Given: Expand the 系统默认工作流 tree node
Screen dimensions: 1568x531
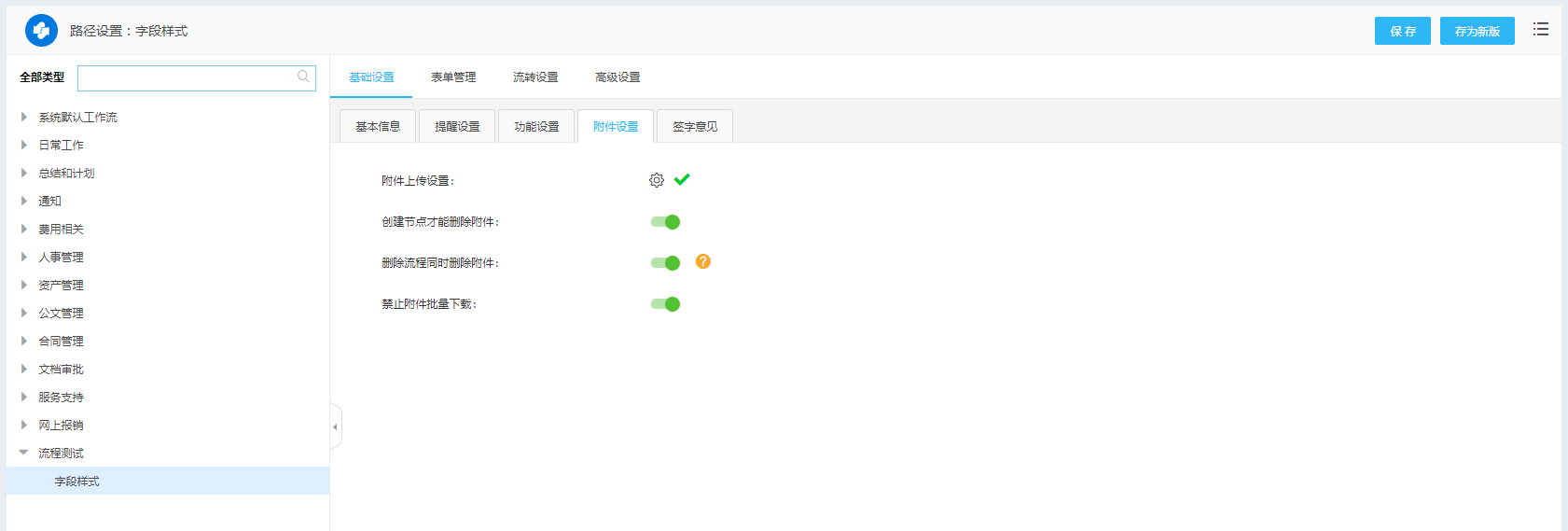Looking at the screenshot, I should pyautogui.click(x=24, y=118).
